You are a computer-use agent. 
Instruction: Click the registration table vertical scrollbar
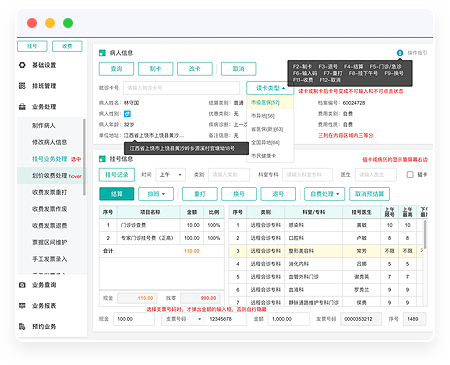click(x=425, y=235)
